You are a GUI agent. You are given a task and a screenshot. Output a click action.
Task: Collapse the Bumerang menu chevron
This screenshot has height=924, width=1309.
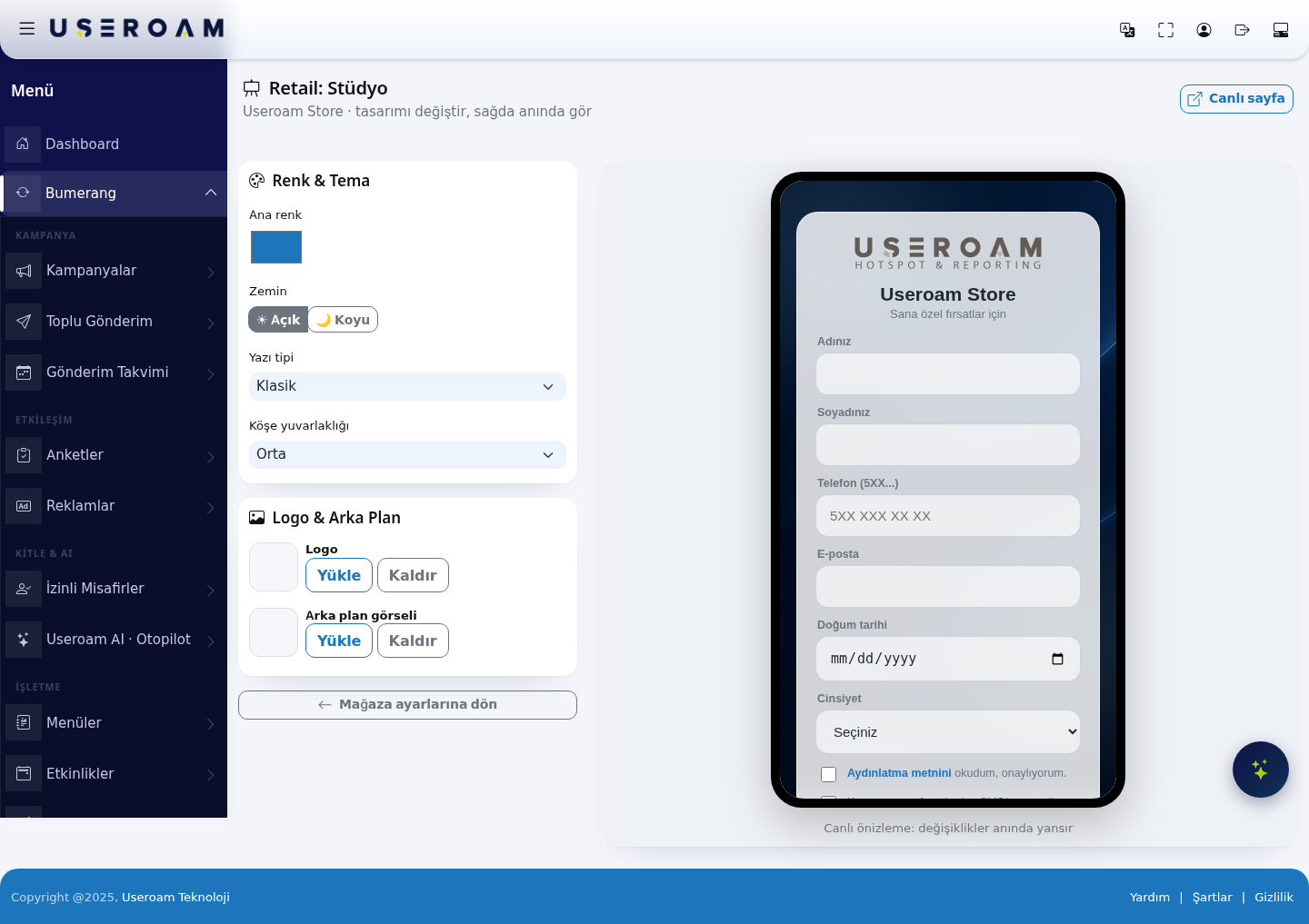(211, 193)
